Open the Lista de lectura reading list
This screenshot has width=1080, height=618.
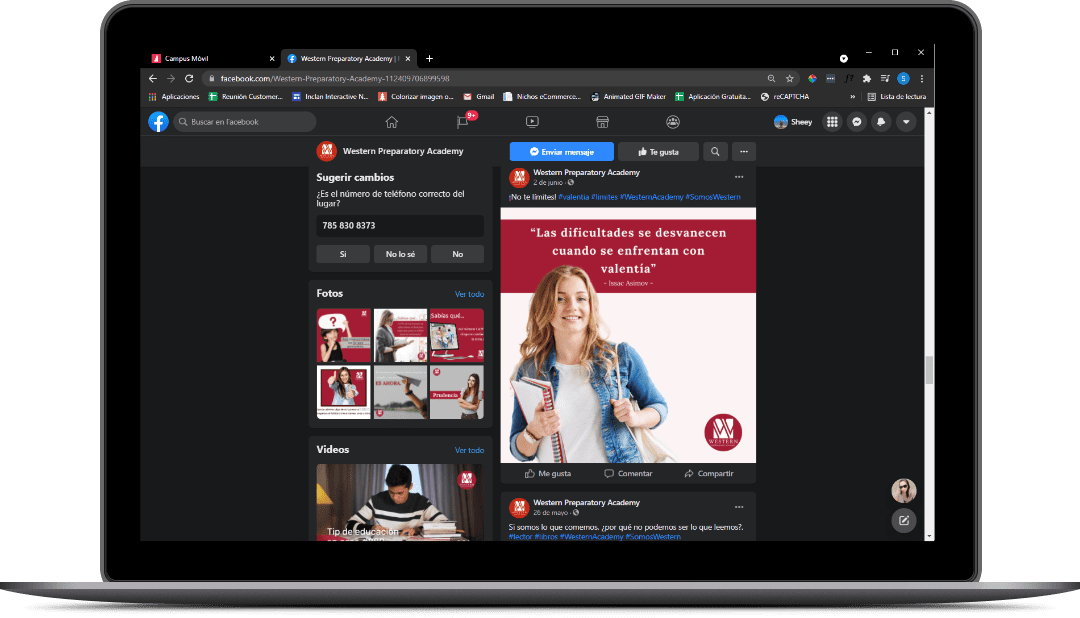point(897,97)
